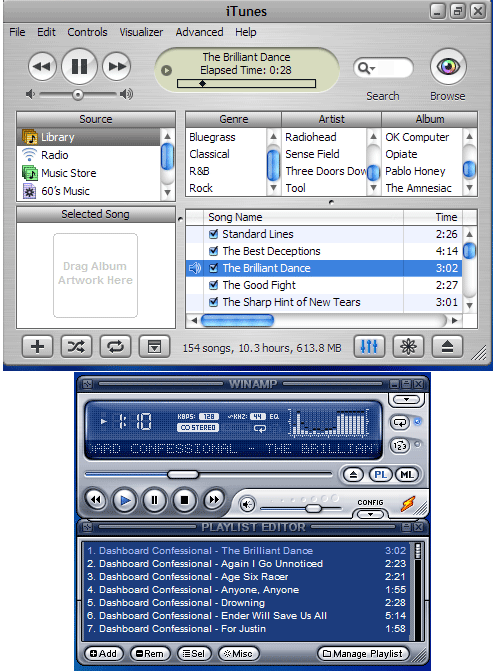Click Winamp next track button
Viewport: 500px width, 671px height.
coord(214,499)
